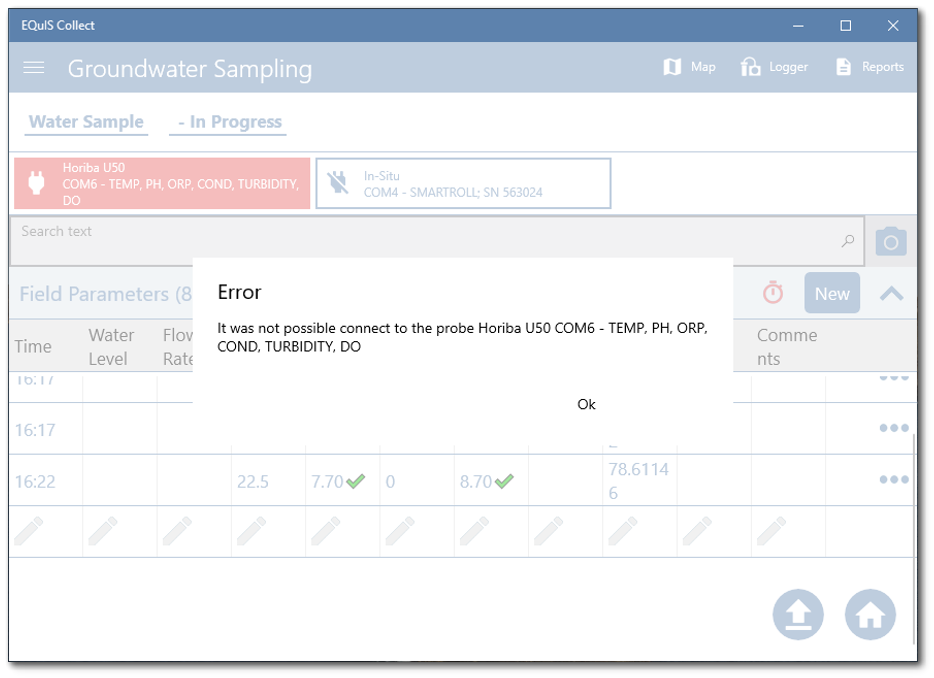The height and width of the screenshot is (678, 934).
Task: Click the Horiba U50 plug icon
Action: 36,183
